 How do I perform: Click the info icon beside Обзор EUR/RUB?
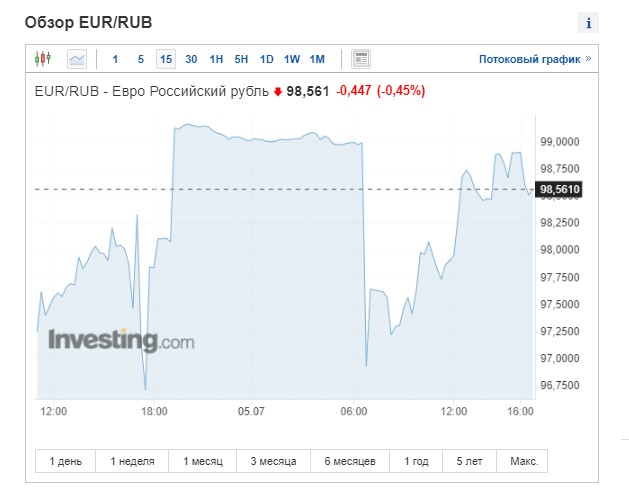pos(588,23)
